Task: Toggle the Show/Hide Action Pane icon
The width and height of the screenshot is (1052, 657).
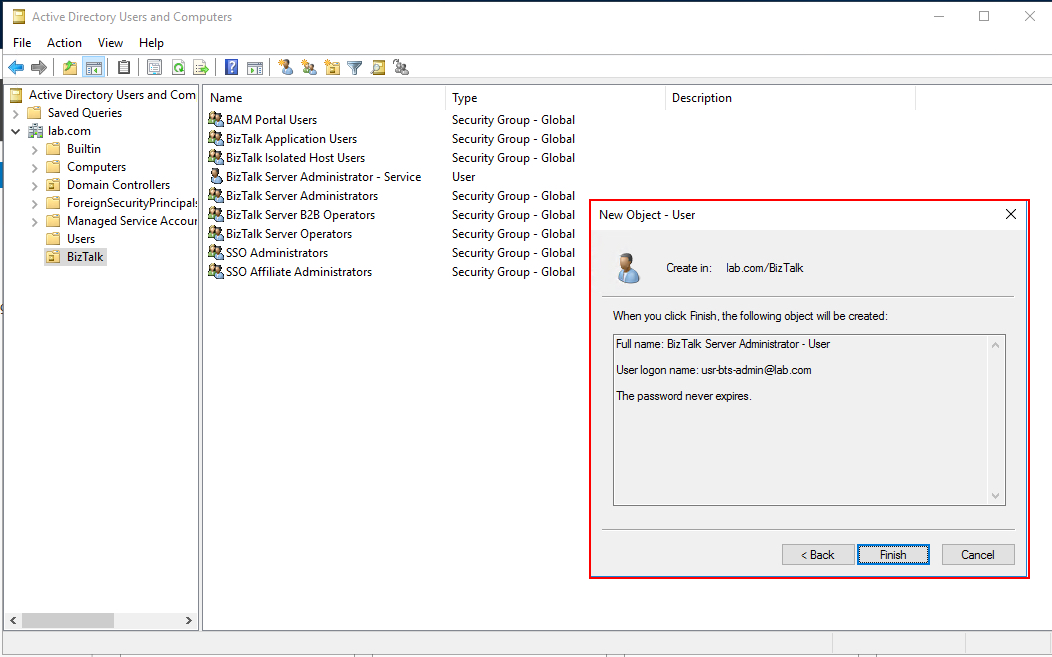Action: pyautogui.click(x=255, y=67)
